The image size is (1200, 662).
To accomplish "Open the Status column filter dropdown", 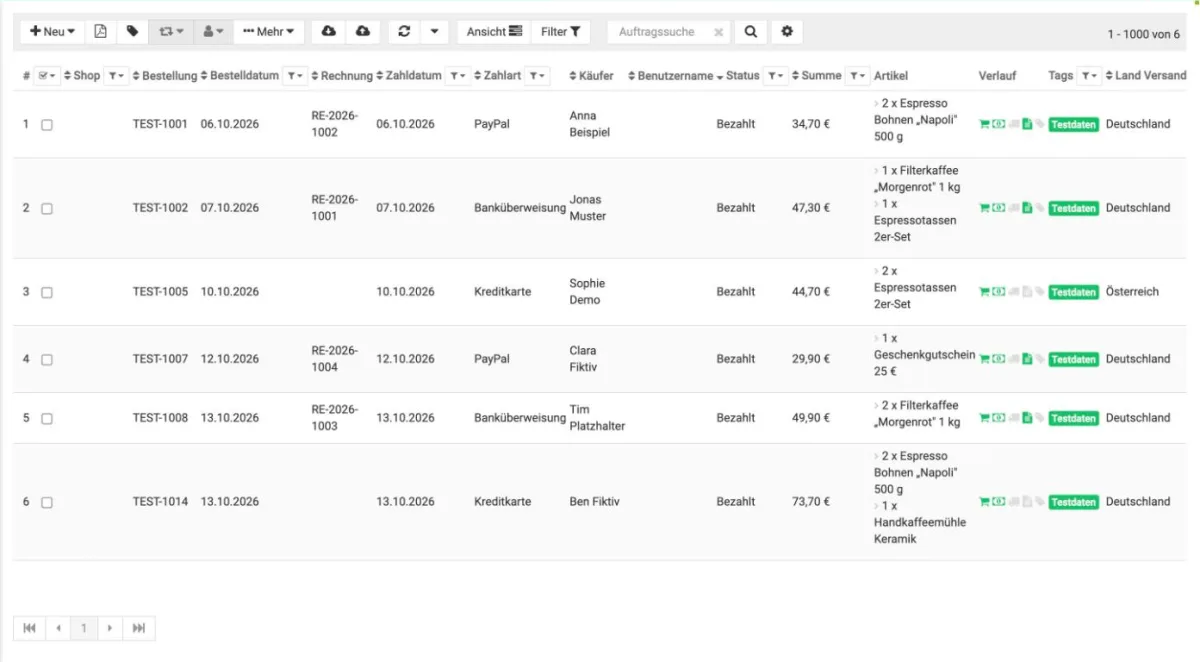I will (775, 75).
